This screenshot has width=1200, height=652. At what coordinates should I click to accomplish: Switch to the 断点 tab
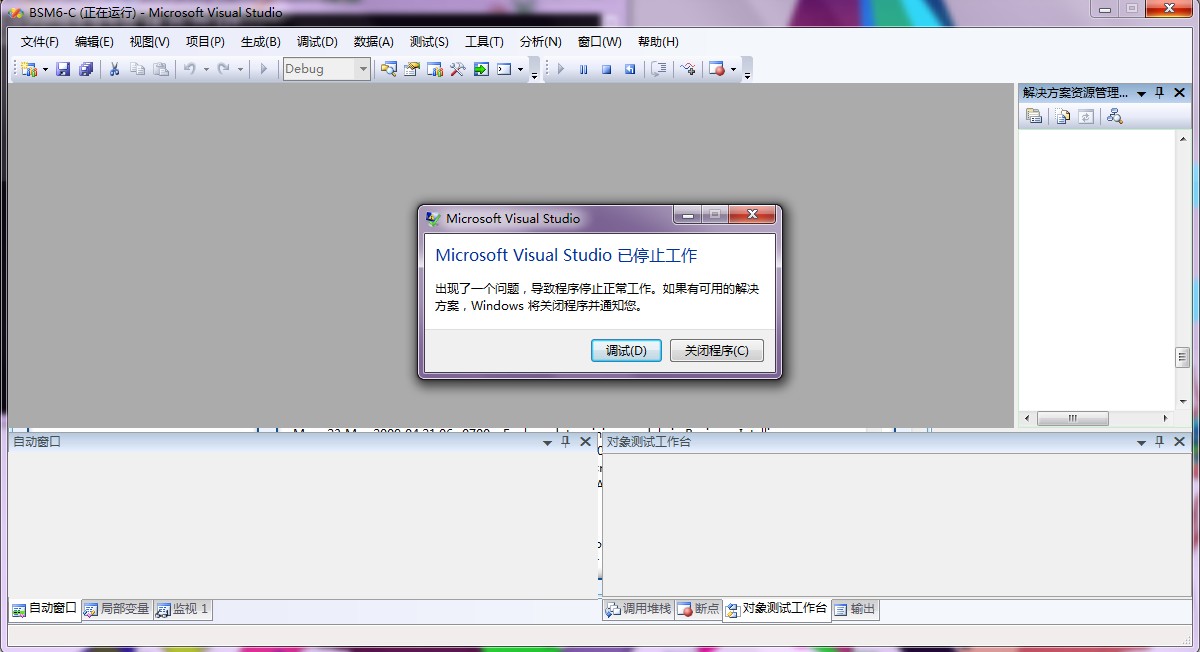click(x=698, y=609)
